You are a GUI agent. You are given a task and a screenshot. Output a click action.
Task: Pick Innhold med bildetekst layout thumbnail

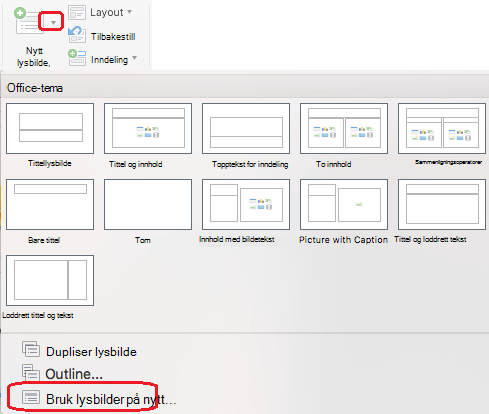click(x=246, y=204)
